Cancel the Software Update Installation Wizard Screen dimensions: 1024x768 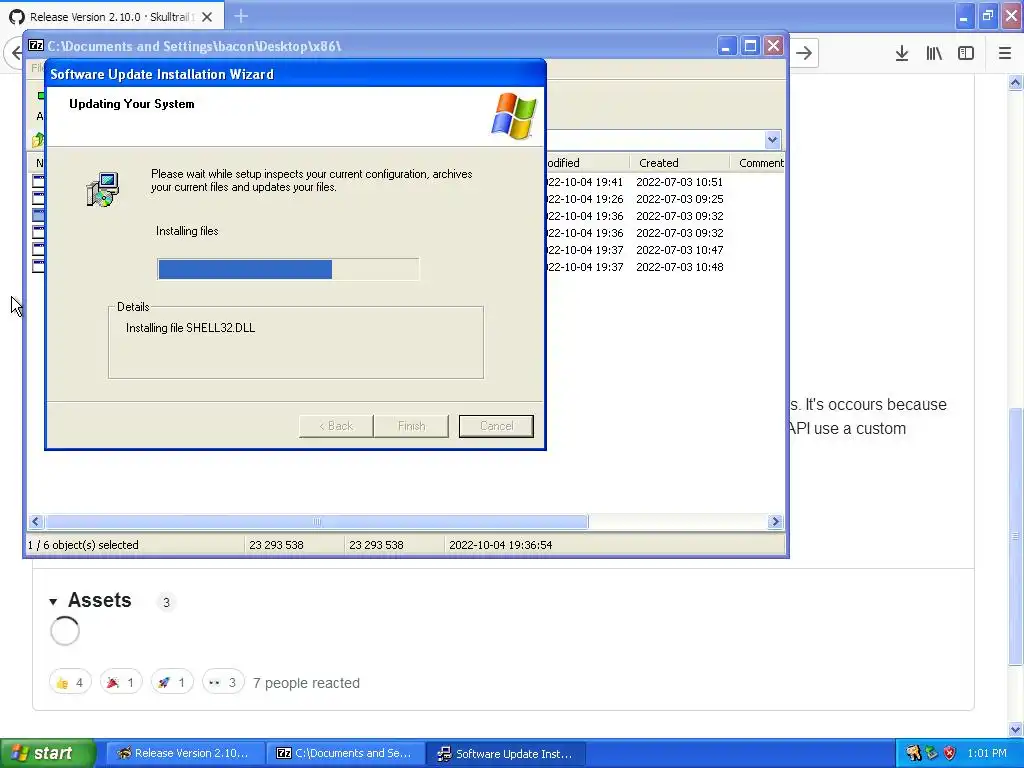(496, 426)
